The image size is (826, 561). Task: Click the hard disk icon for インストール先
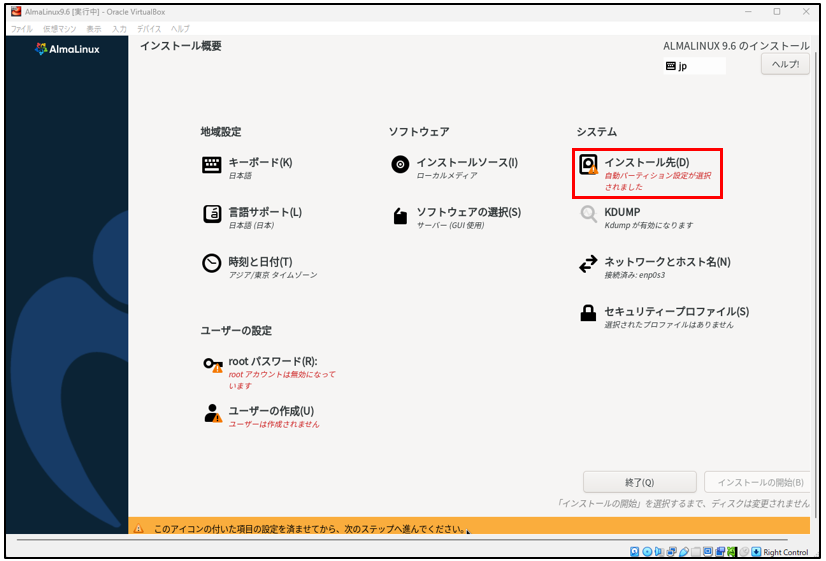tap(589, 166)
